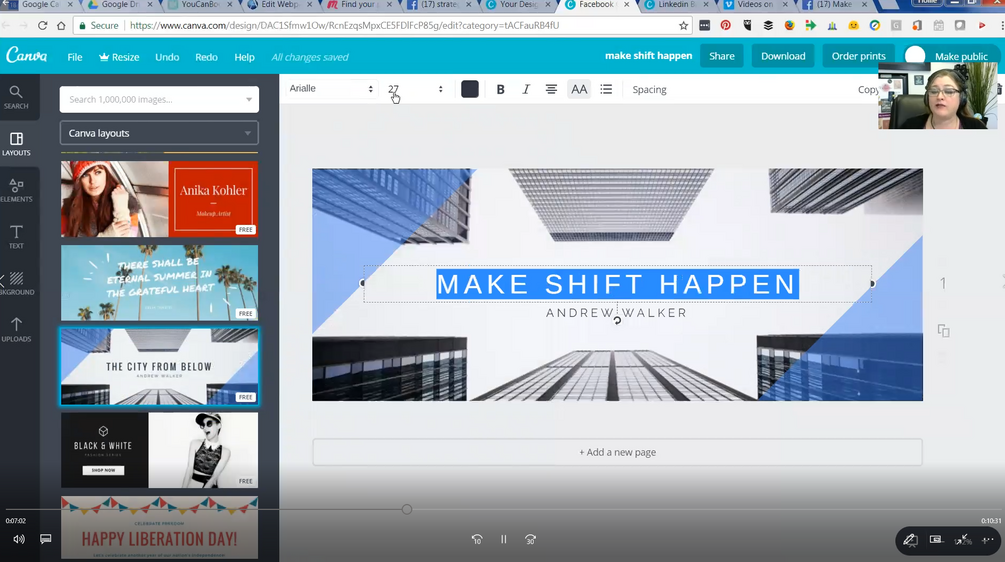Change text alignment with align icon

[551, 90]
